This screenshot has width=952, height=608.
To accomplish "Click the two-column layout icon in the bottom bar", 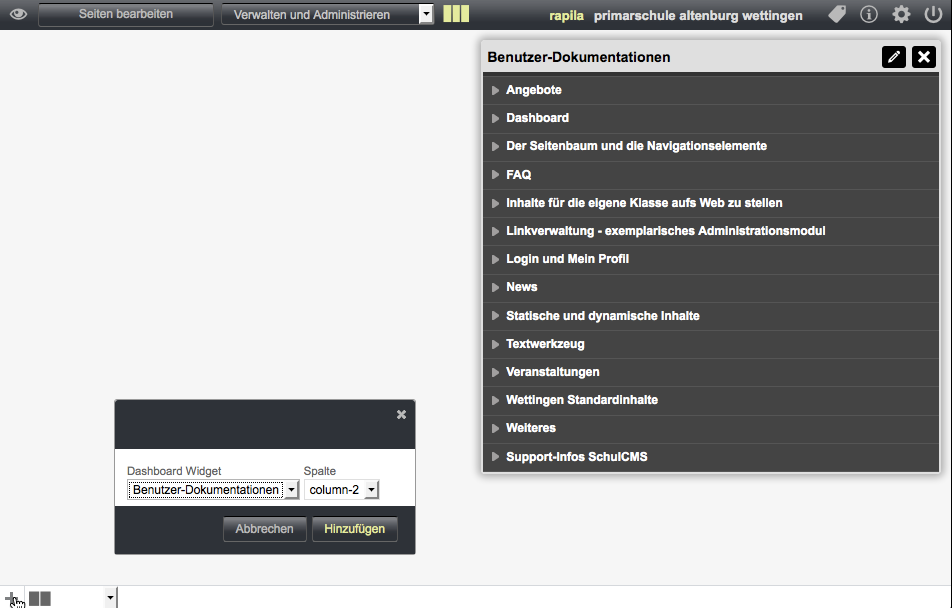I will (40, 599).
